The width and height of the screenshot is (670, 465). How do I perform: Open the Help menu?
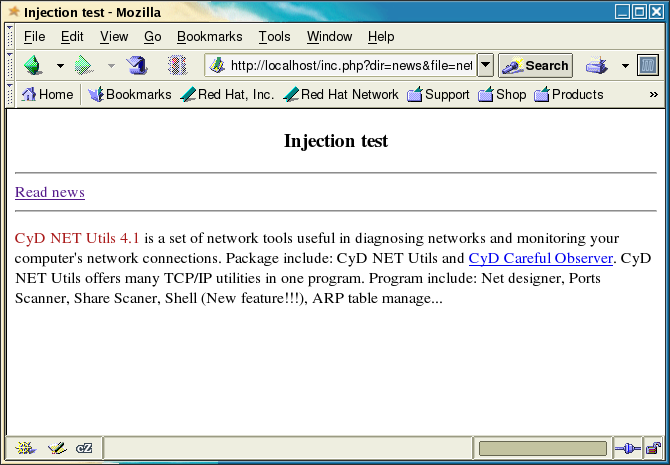point(381,37)
